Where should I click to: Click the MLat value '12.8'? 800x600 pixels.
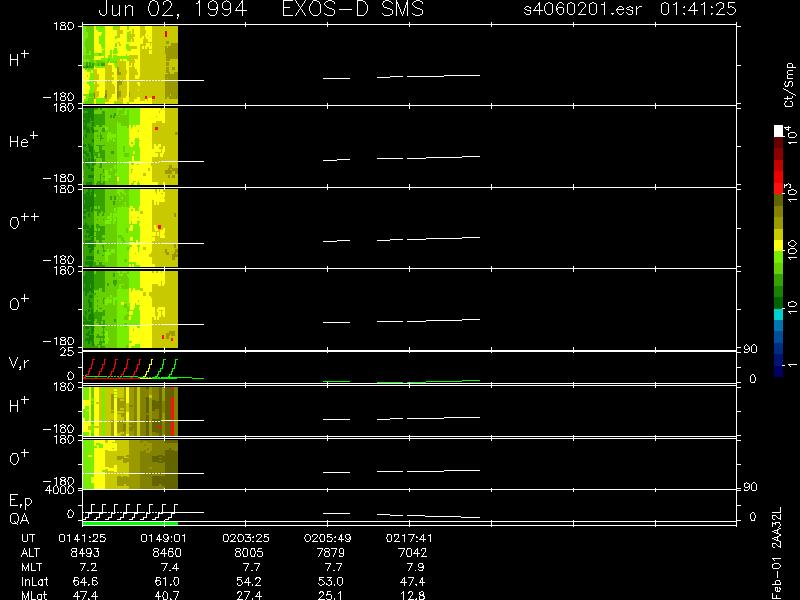pyautogui.click(x=412, y=595)
